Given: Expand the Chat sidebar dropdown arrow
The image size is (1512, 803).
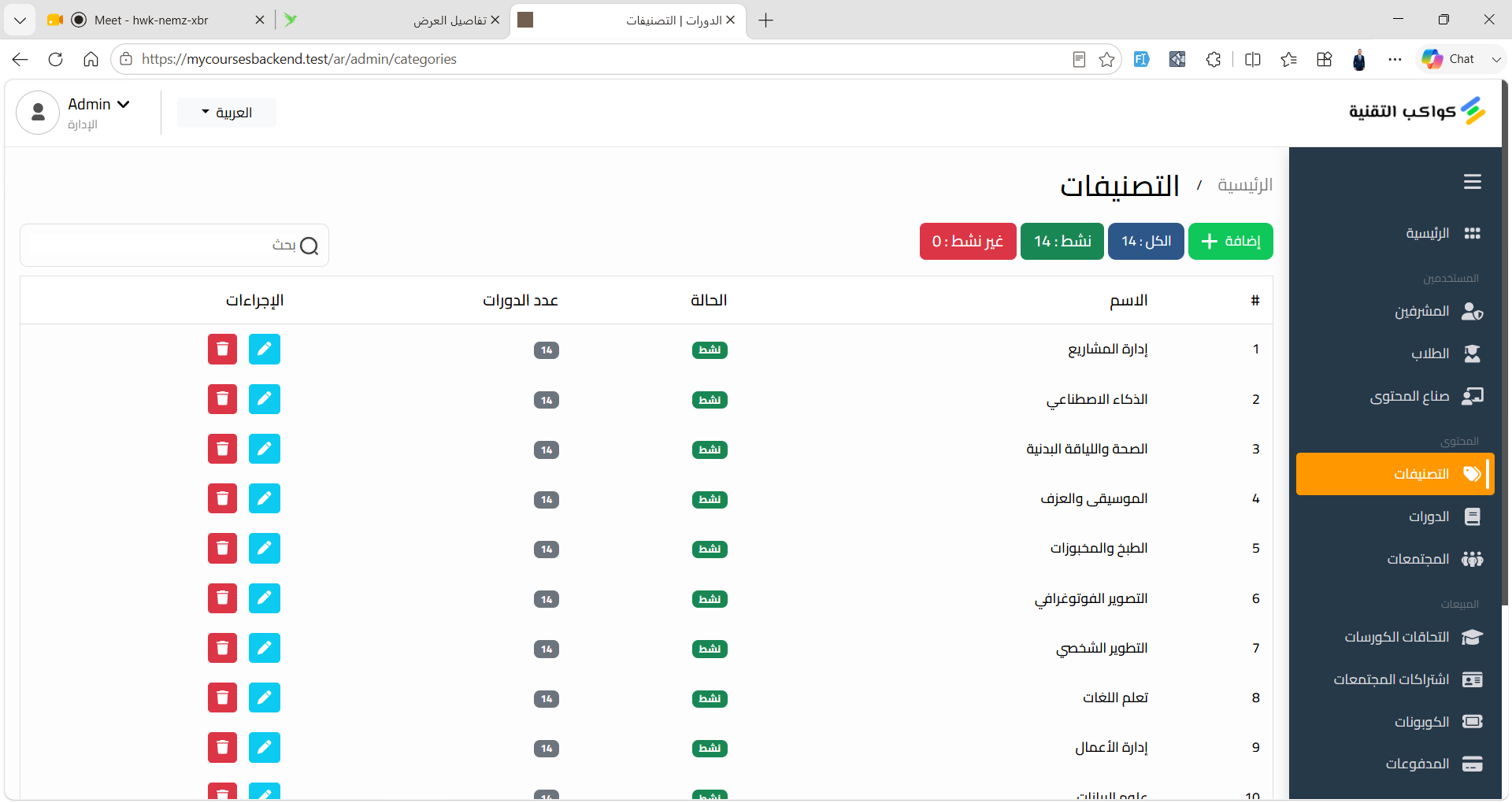Looking at the screenshot, I should 1495,59.
